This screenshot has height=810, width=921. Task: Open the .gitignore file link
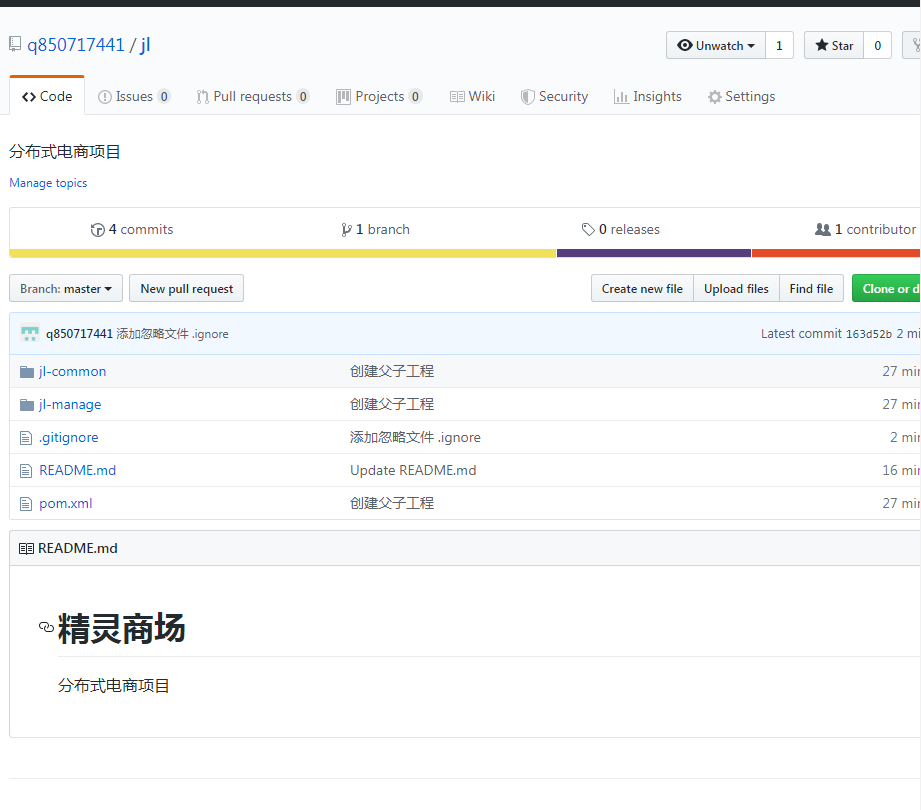[x=69, y=438]
